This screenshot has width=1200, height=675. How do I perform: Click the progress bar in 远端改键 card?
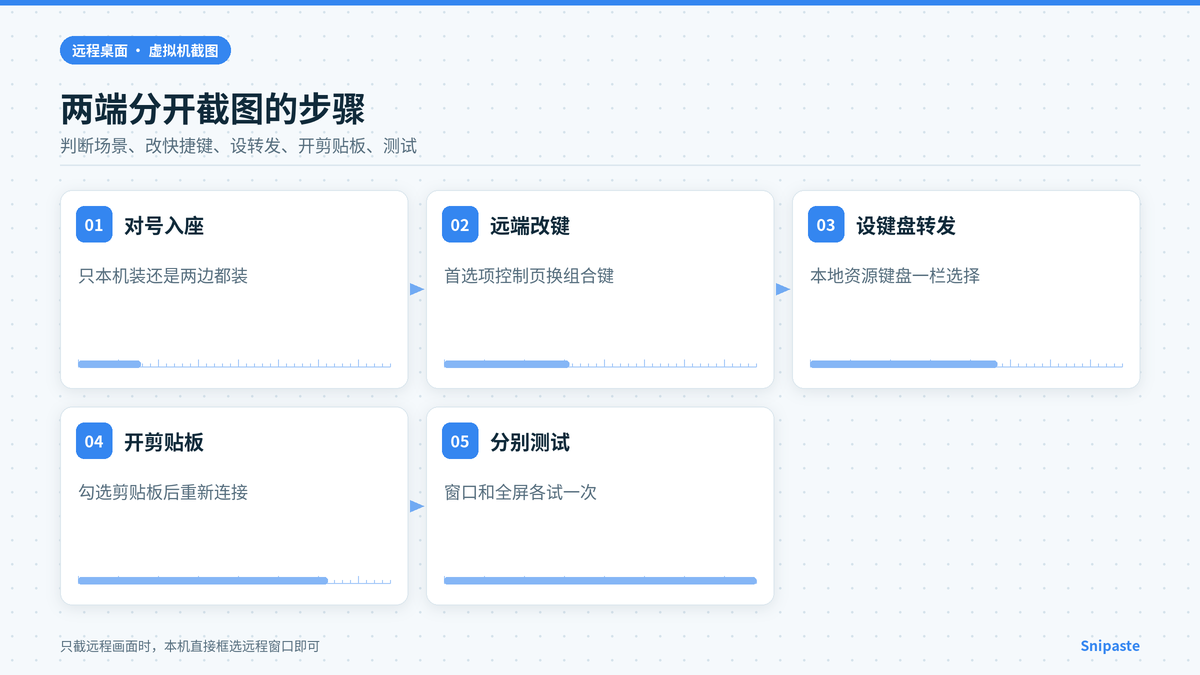[600, 364]
